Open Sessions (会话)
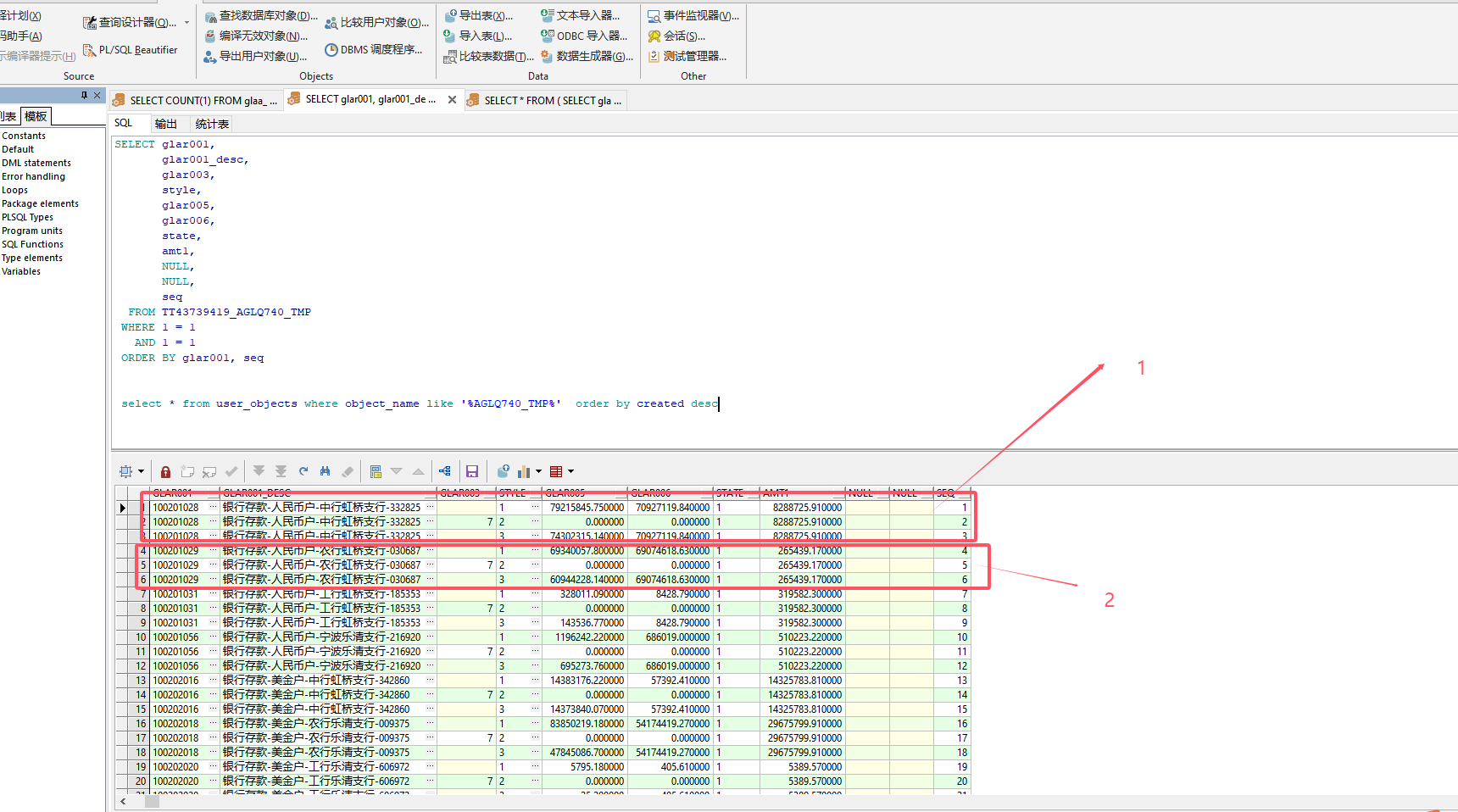This screenshot has height=812, width=1458. [676, 36]
